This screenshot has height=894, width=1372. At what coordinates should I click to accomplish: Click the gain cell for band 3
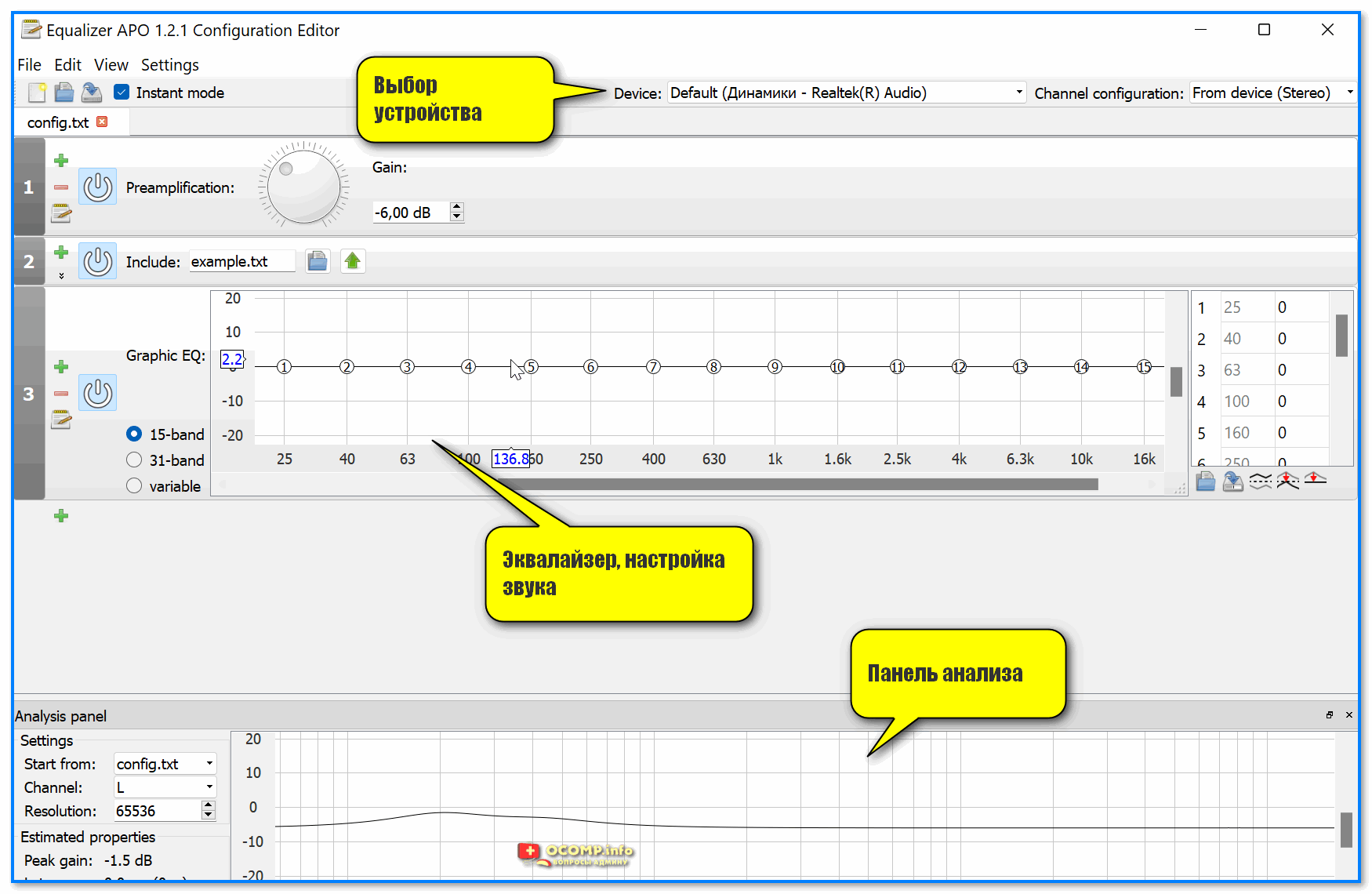tap(1301, 370)
